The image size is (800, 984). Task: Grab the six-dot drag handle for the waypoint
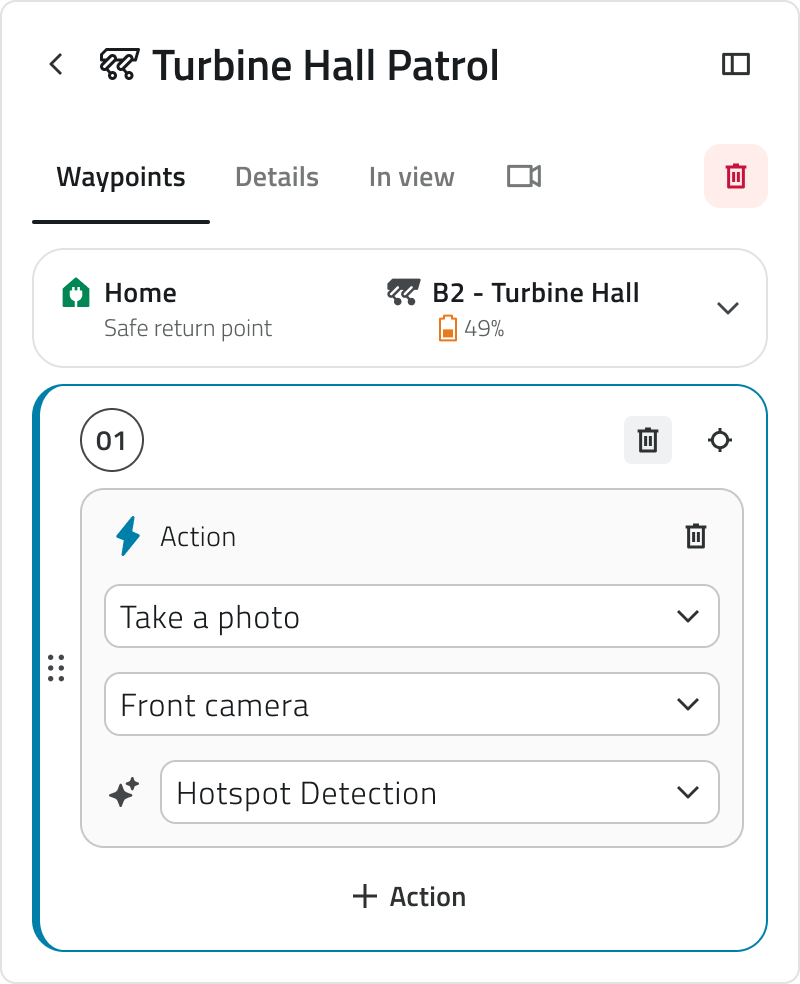click(x=56, y=668)
